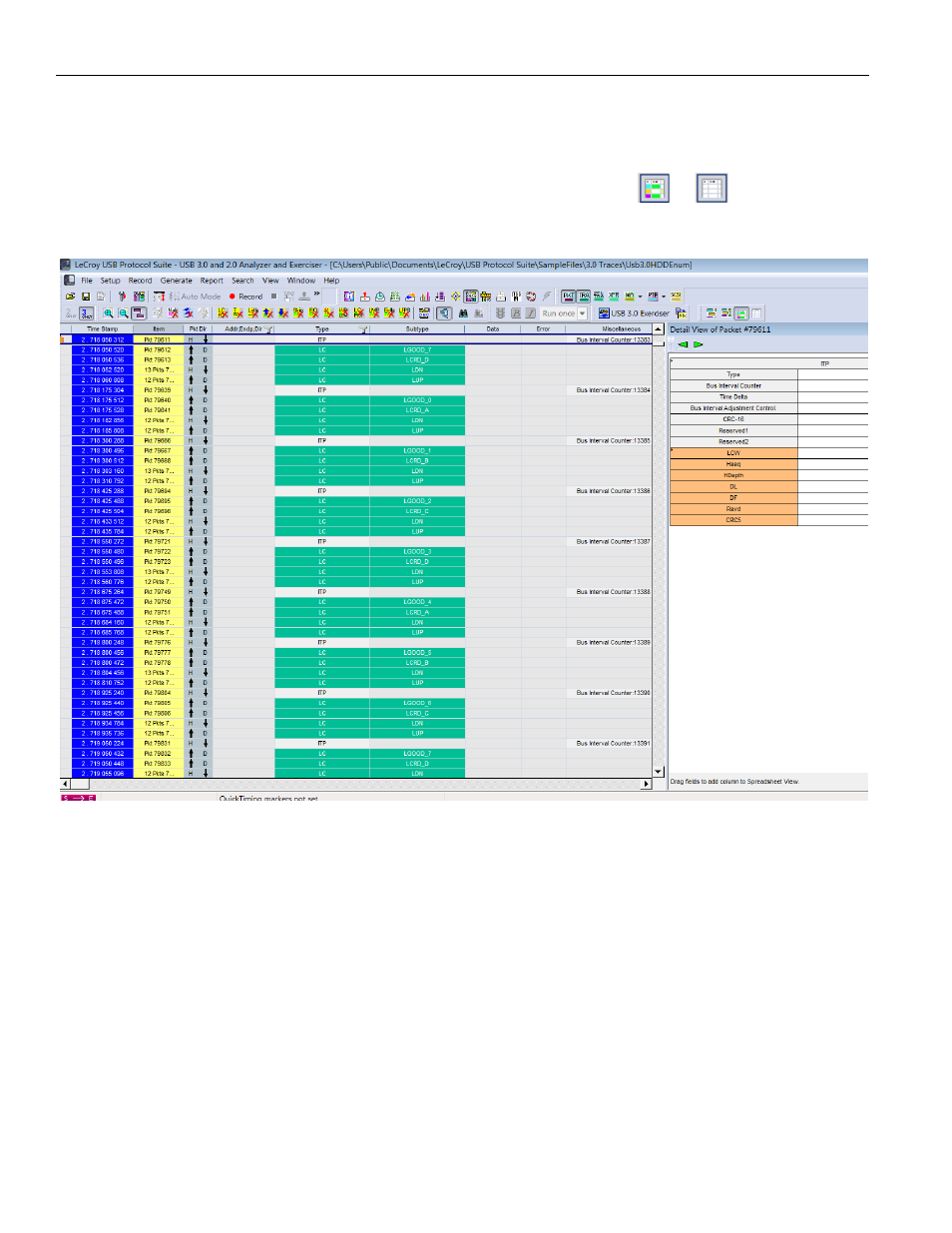Image resolution: width=952 pixels, height=1233 pixels.
Task: Click the Auto Mode toolbar button
Action: (195, 297)
